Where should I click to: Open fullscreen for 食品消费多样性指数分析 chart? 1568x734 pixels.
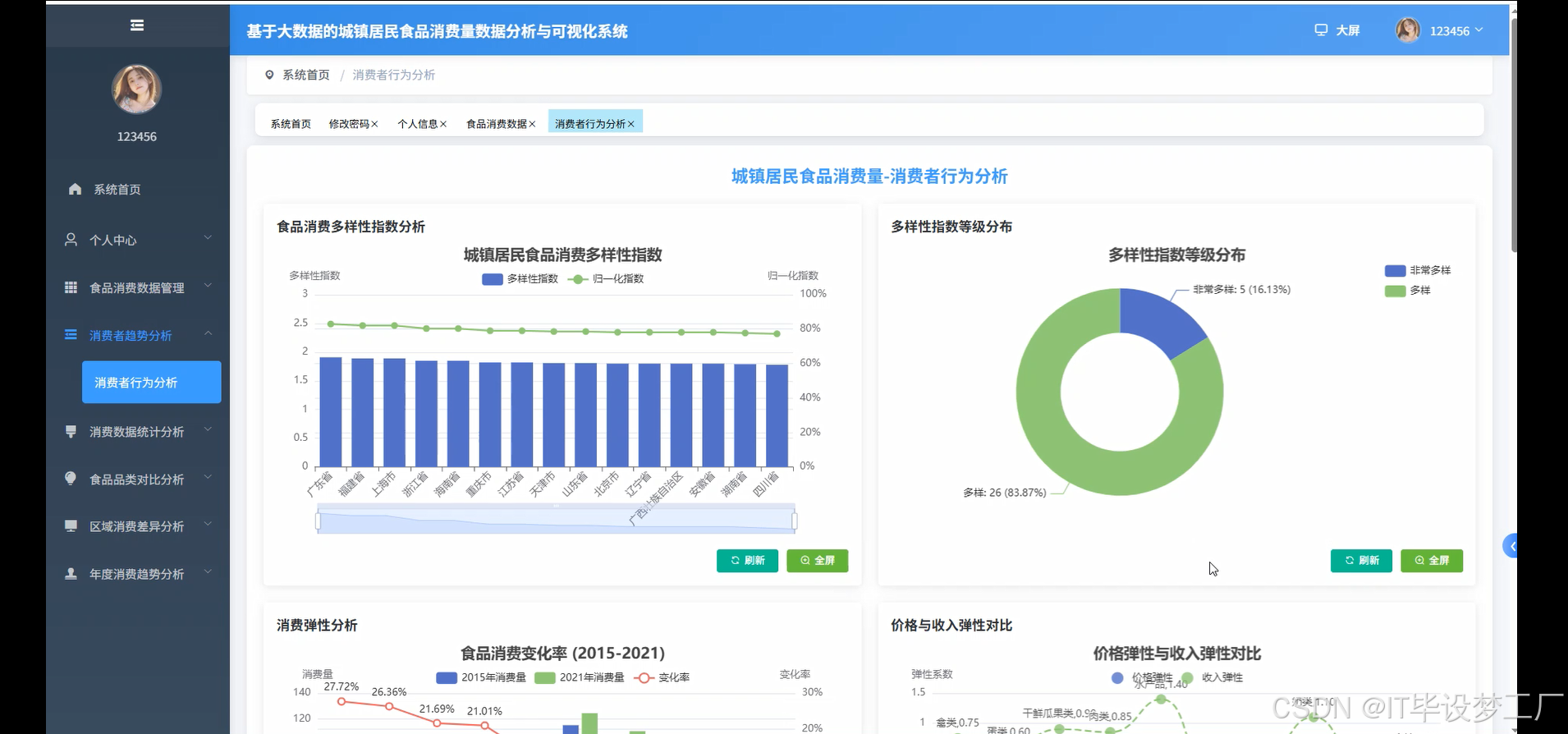tap(818, 561)
